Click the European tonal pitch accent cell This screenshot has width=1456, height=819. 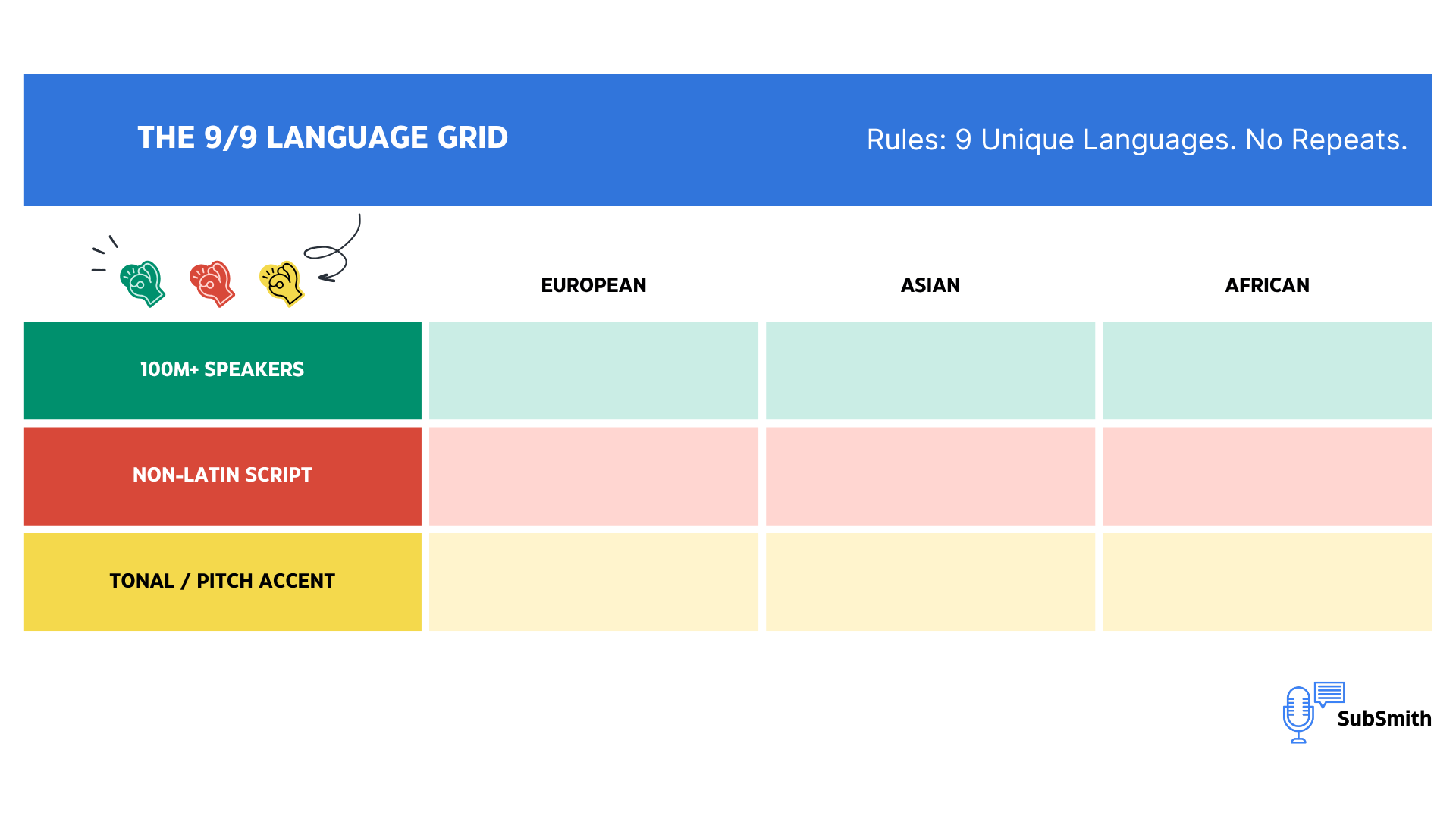tap(594, 582)
